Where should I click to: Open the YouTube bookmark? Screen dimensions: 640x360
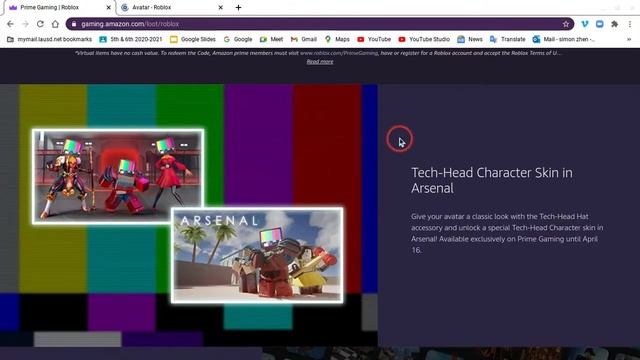click(374, 39)
